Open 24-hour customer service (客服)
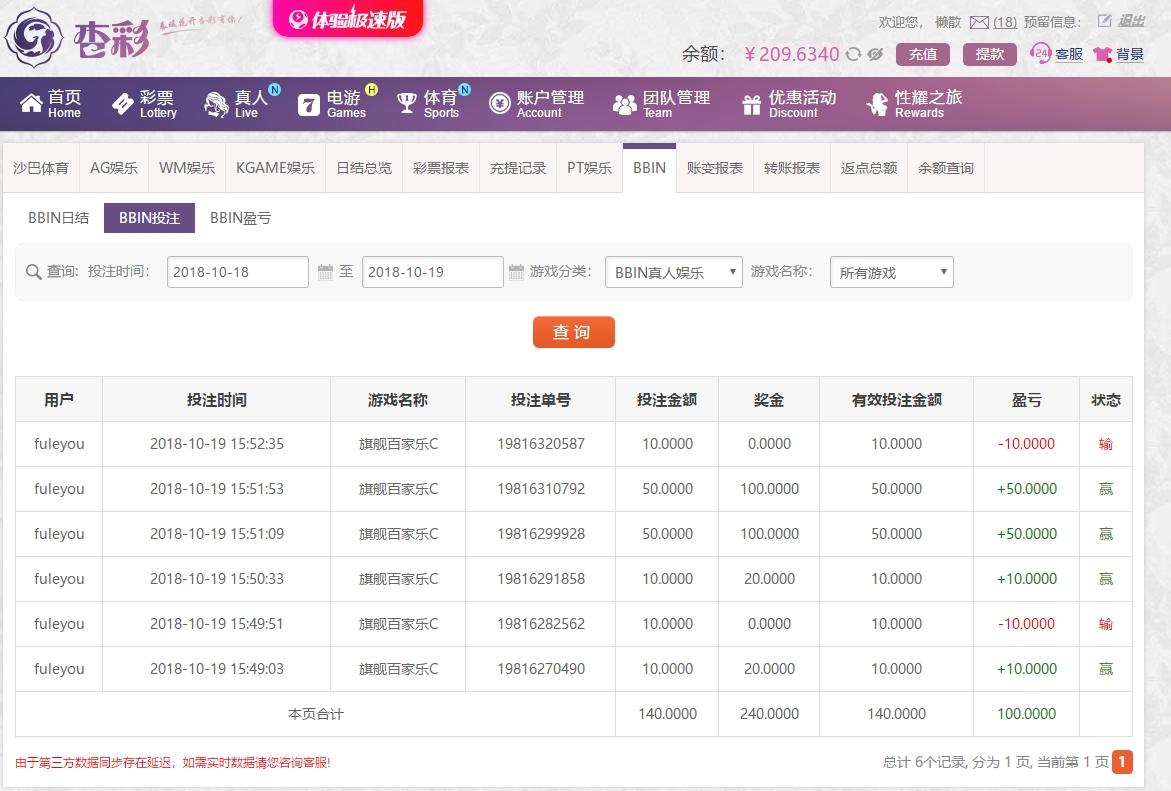Screen dimensions: 1171x791 [1057, 54]
